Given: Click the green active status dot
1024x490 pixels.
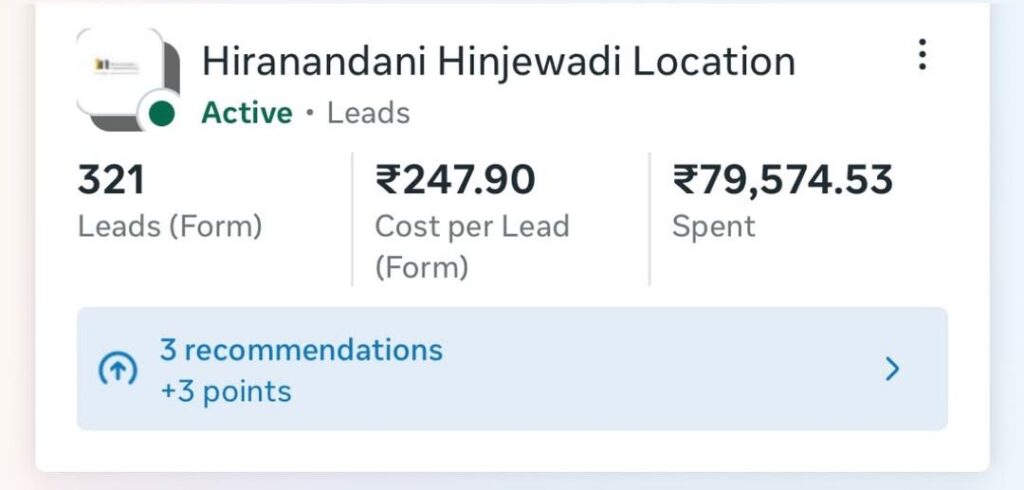Looking at the screenshot, I should click(x=161, y=114).
